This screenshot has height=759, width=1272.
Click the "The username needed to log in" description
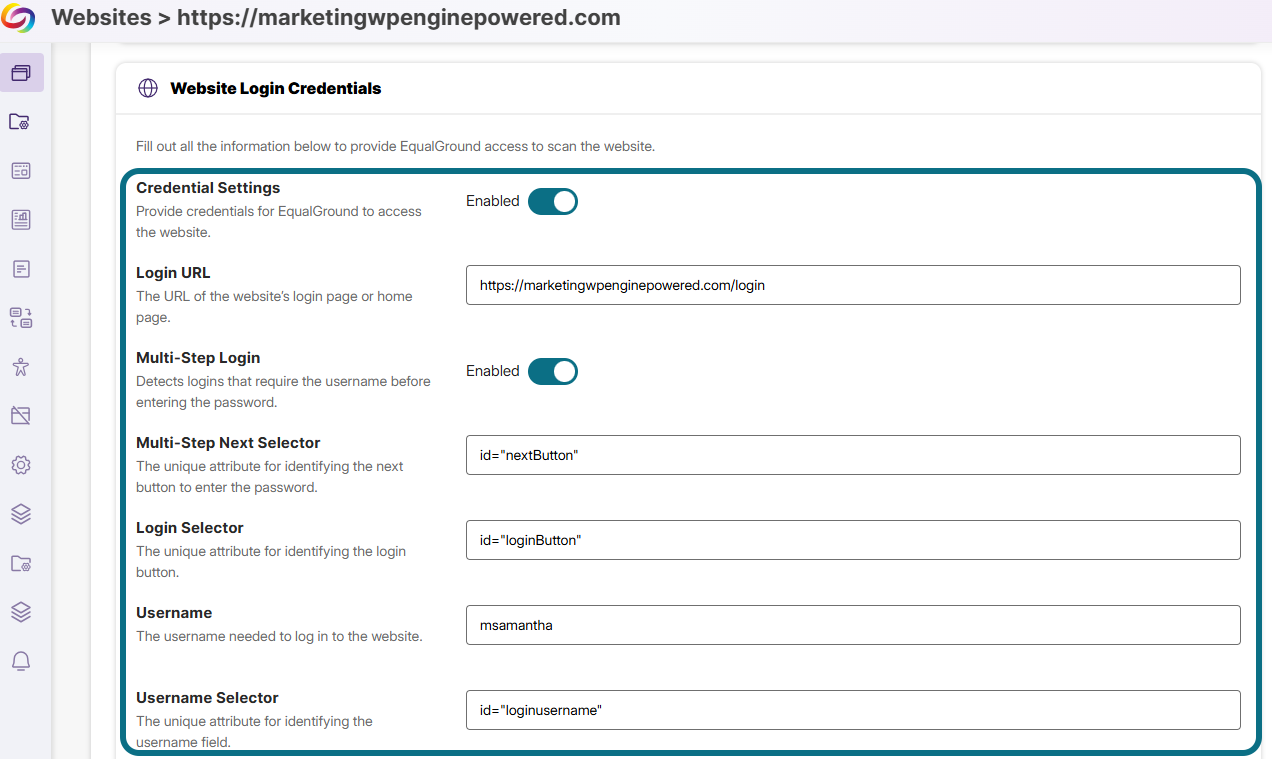[279, 636]
